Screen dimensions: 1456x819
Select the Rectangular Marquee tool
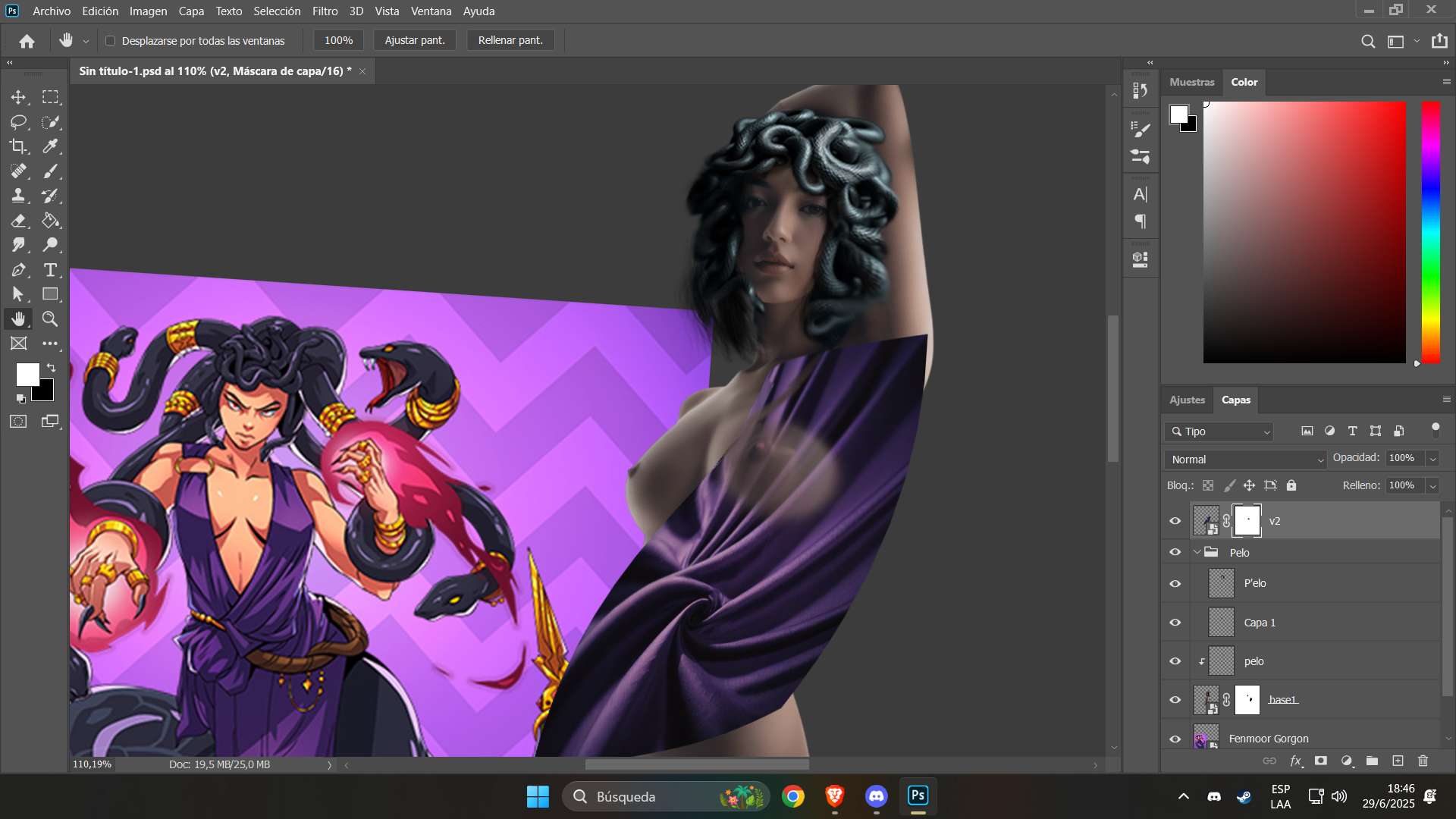(50, 97)
